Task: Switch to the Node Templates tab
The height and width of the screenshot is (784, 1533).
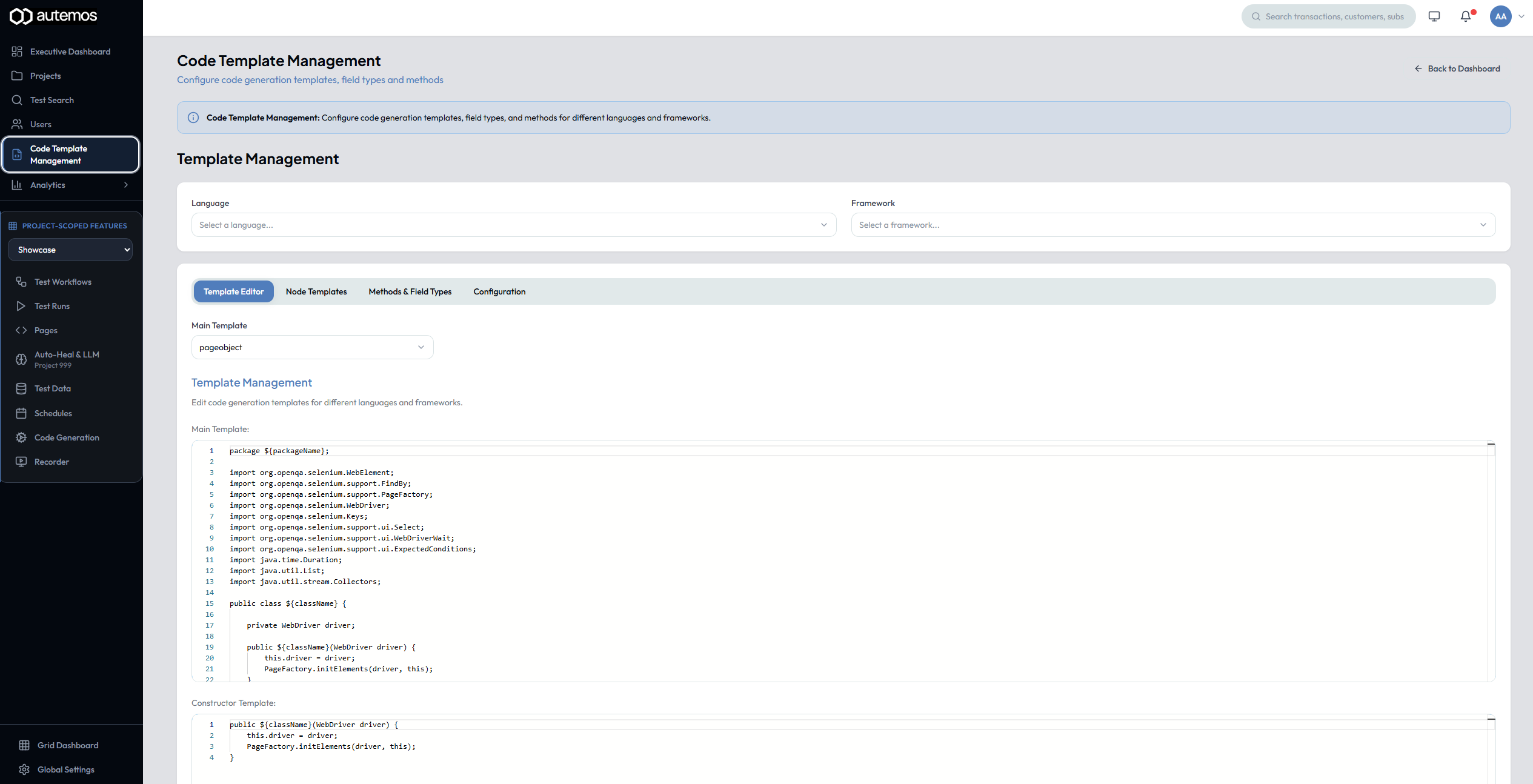Action: pos(316,291)
